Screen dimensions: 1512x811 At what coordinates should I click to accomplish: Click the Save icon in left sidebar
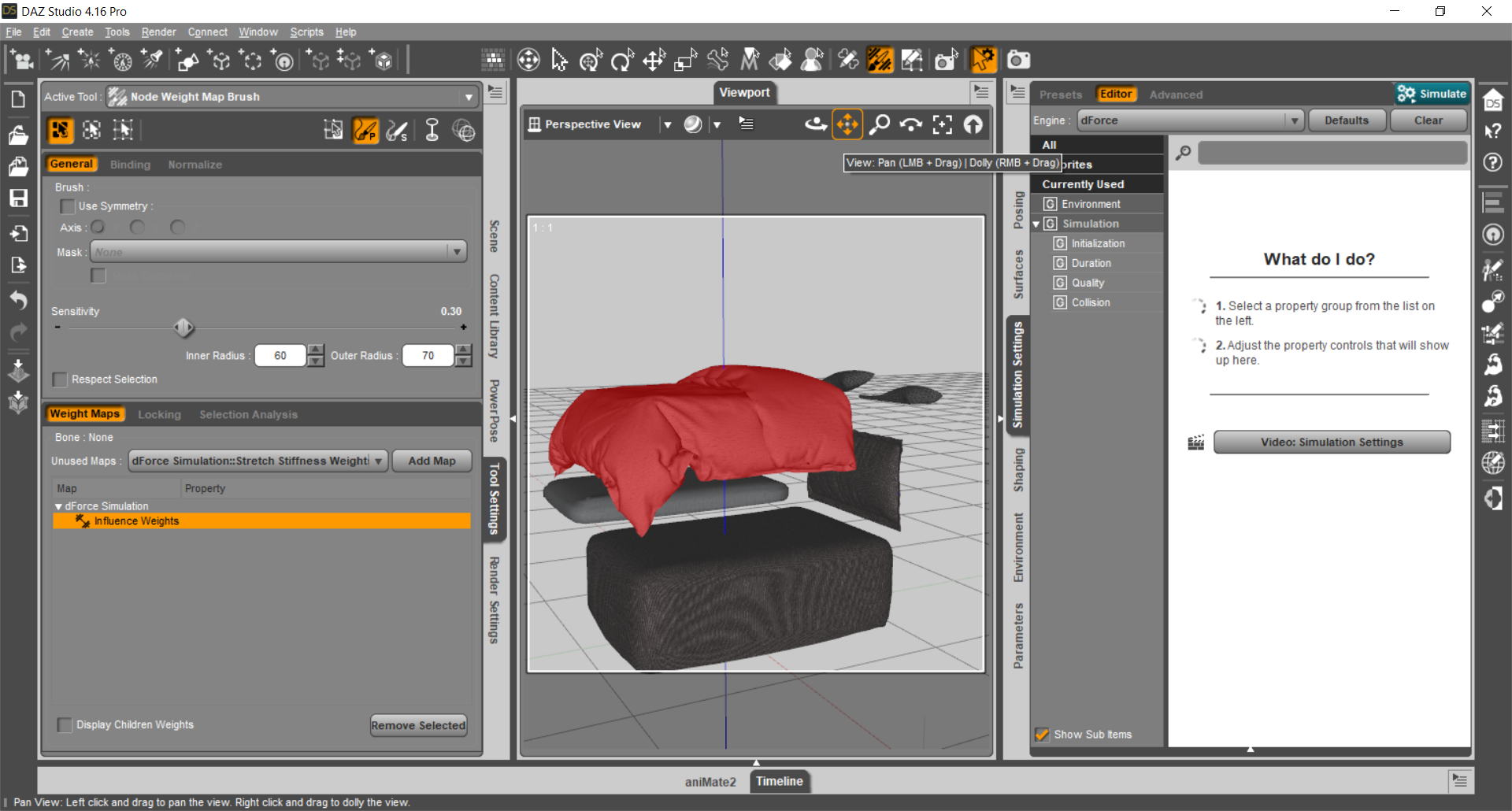[18, 198]
